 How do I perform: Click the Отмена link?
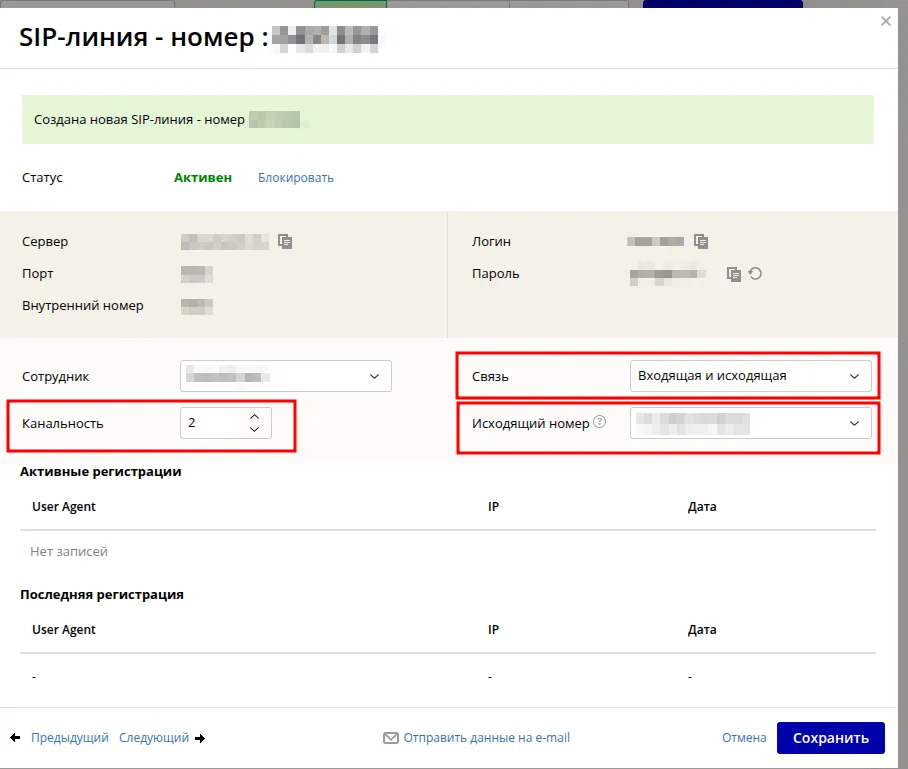pos(743,738)
